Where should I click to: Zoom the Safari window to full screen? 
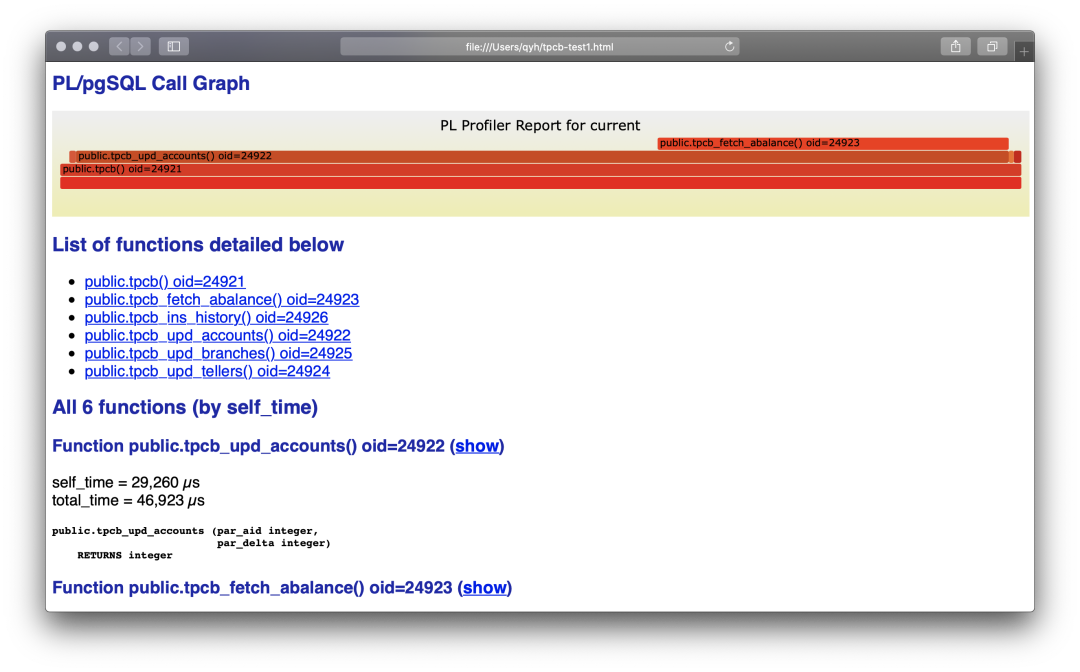pos(94,46)
